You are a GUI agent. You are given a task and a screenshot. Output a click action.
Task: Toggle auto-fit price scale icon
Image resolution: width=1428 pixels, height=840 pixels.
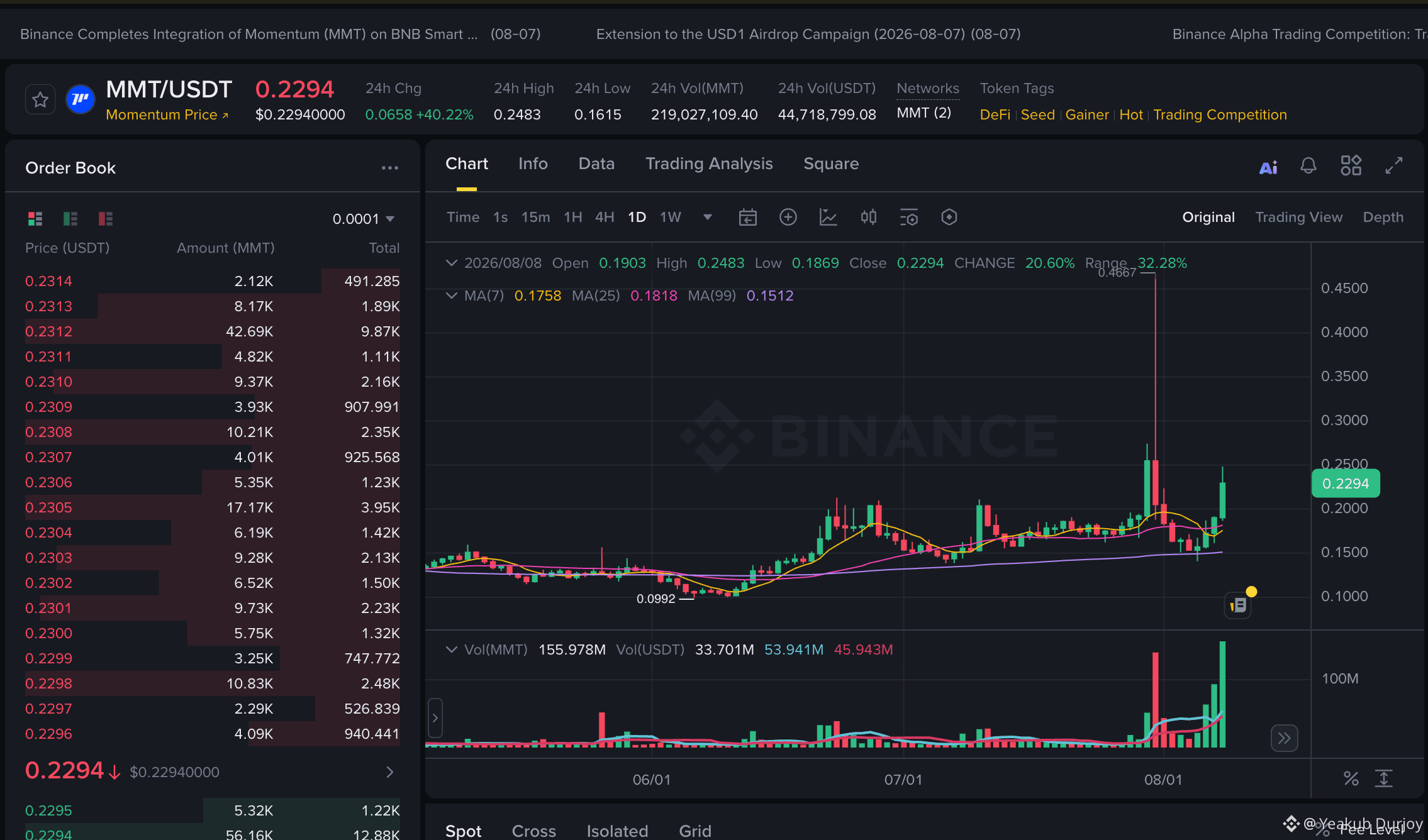click(1384, 779)
